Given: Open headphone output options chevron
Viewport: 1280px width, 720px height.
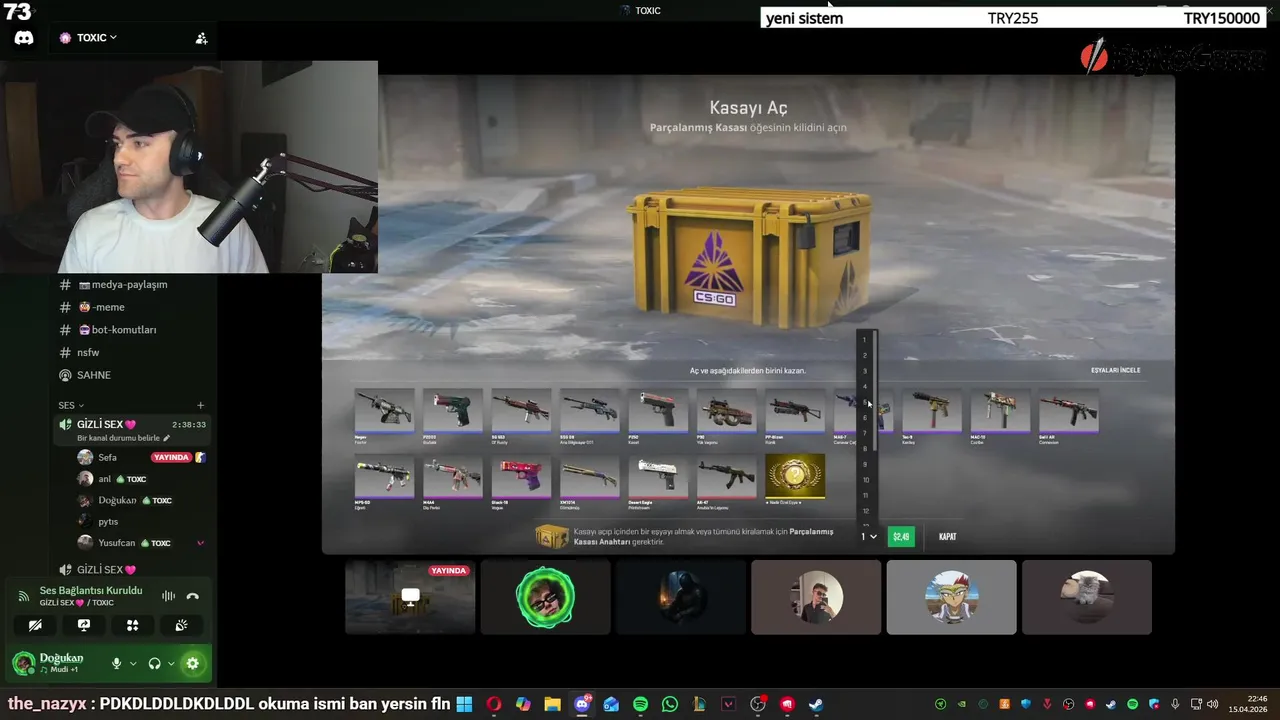Looking at the screenshot, I should pos(171,663).
